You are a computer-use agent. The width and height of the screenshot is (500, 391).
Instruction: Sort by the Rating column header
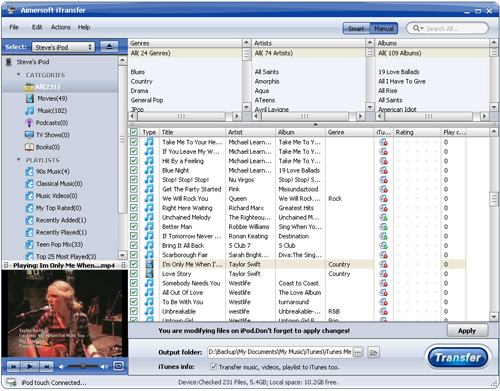(417, 132)
